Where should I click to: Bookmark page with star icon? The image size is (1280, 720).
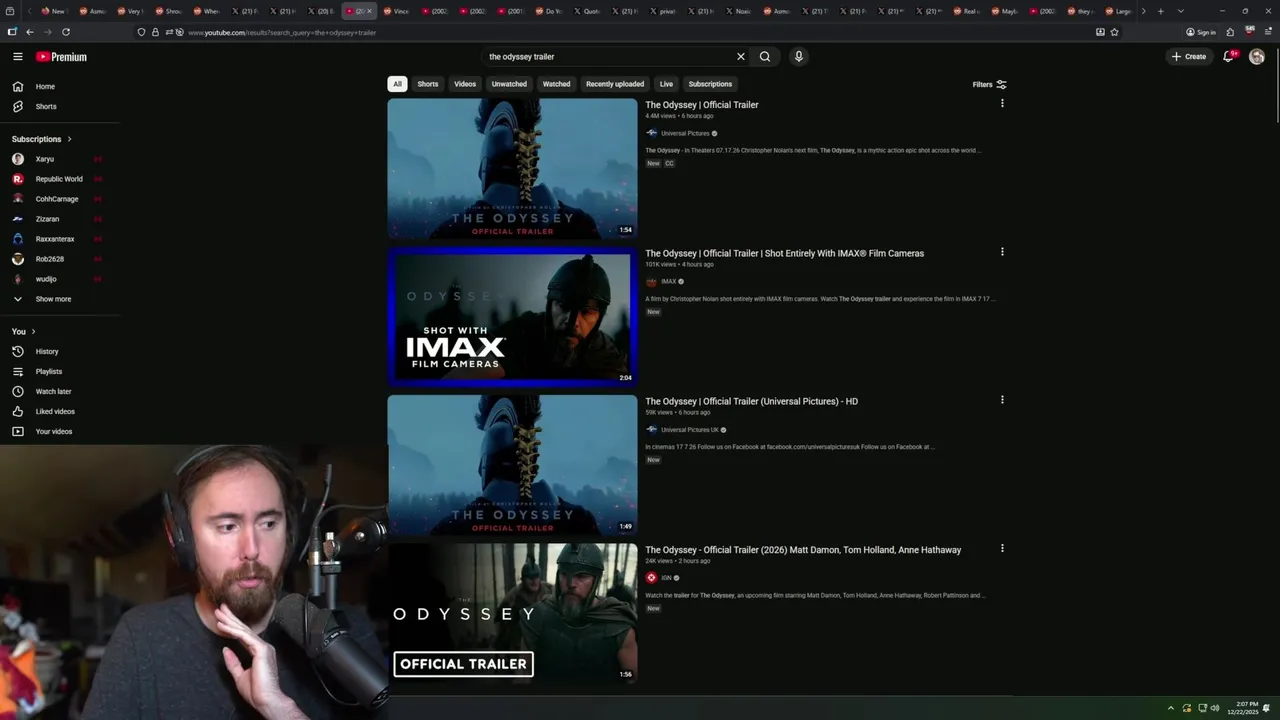[1114, 32]
